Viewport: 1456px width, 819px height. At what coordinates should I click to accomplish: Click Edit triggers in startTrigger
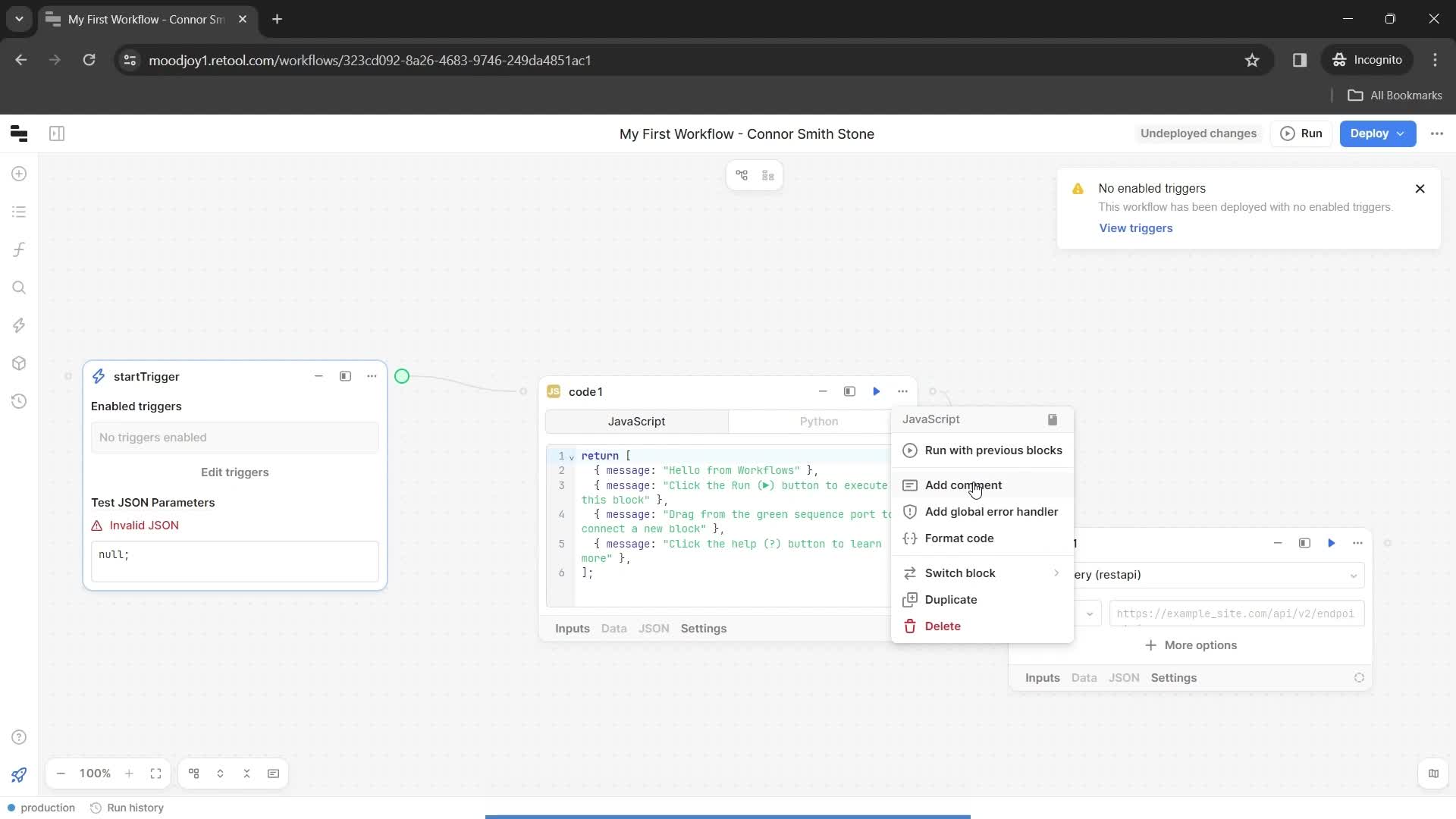pos(234,472)
